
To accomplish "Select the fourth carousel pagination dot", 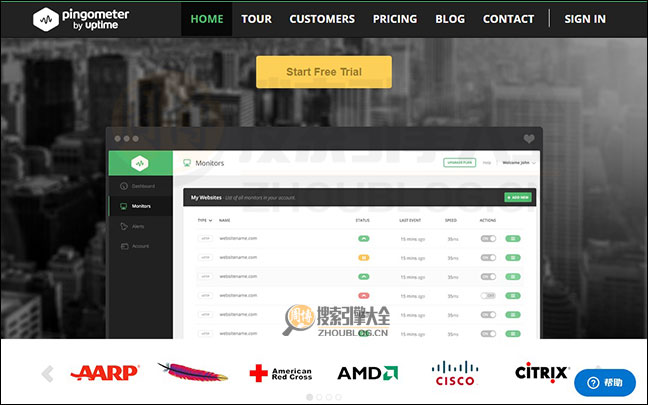I will point(338,397).
